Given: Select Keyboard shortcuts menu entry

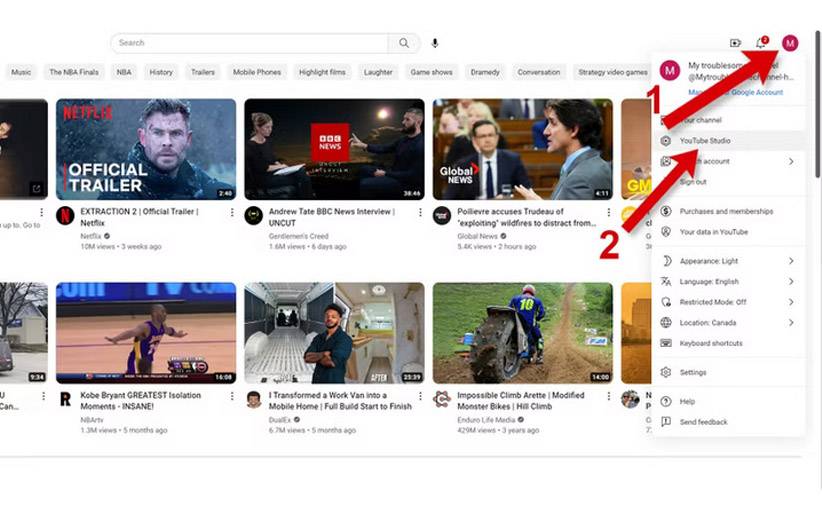Looking at the screenshot, I should [729, 343].
